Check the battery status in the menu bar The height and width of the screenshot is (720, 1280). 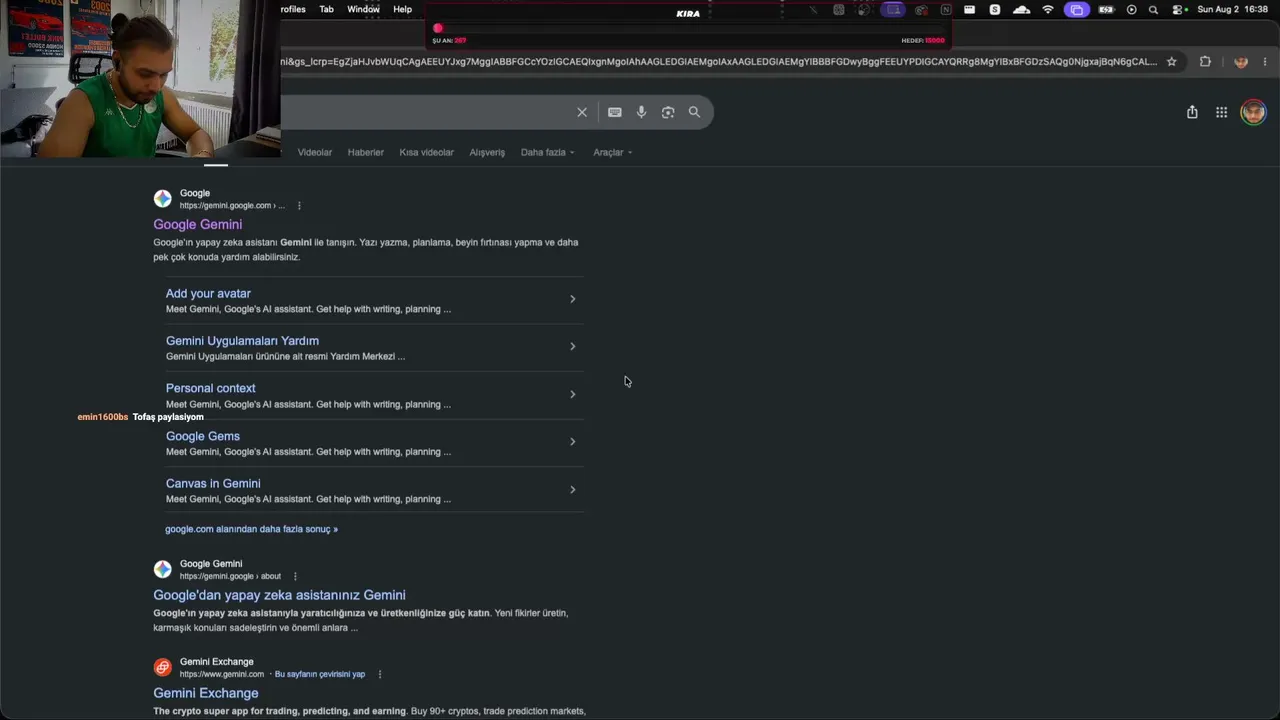(1106, 9)
